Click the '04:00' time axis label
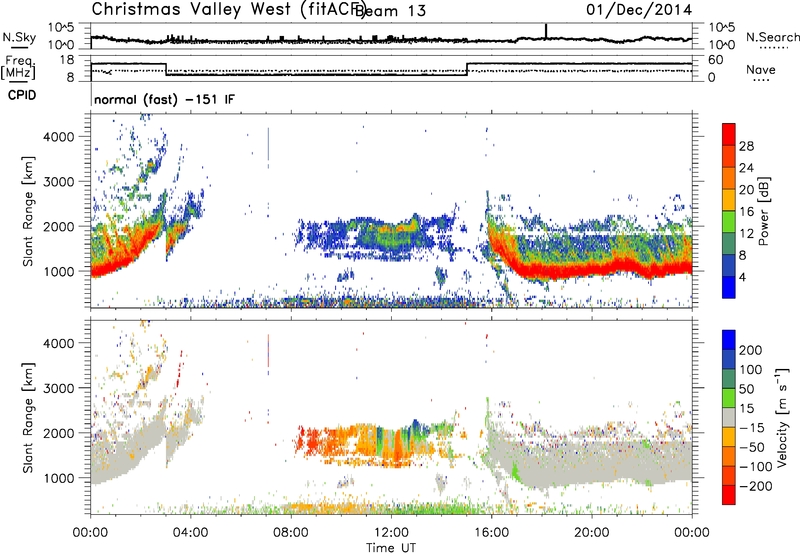The height and width of the screenshot is (554, 800). pyautogui.click(x=191, y=533)
